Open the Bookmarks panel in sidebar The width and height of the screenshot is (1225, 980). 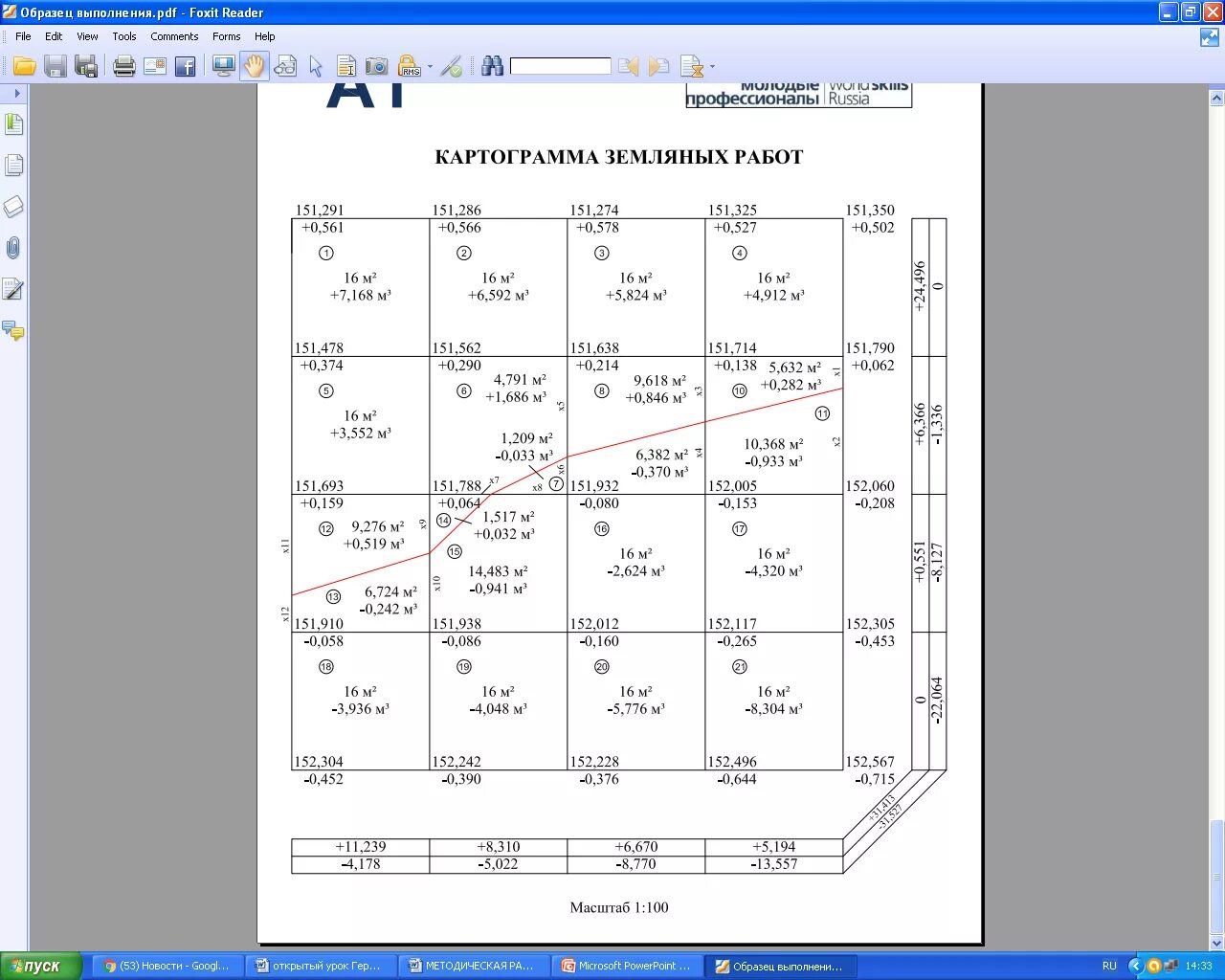(x=13, y=124)
